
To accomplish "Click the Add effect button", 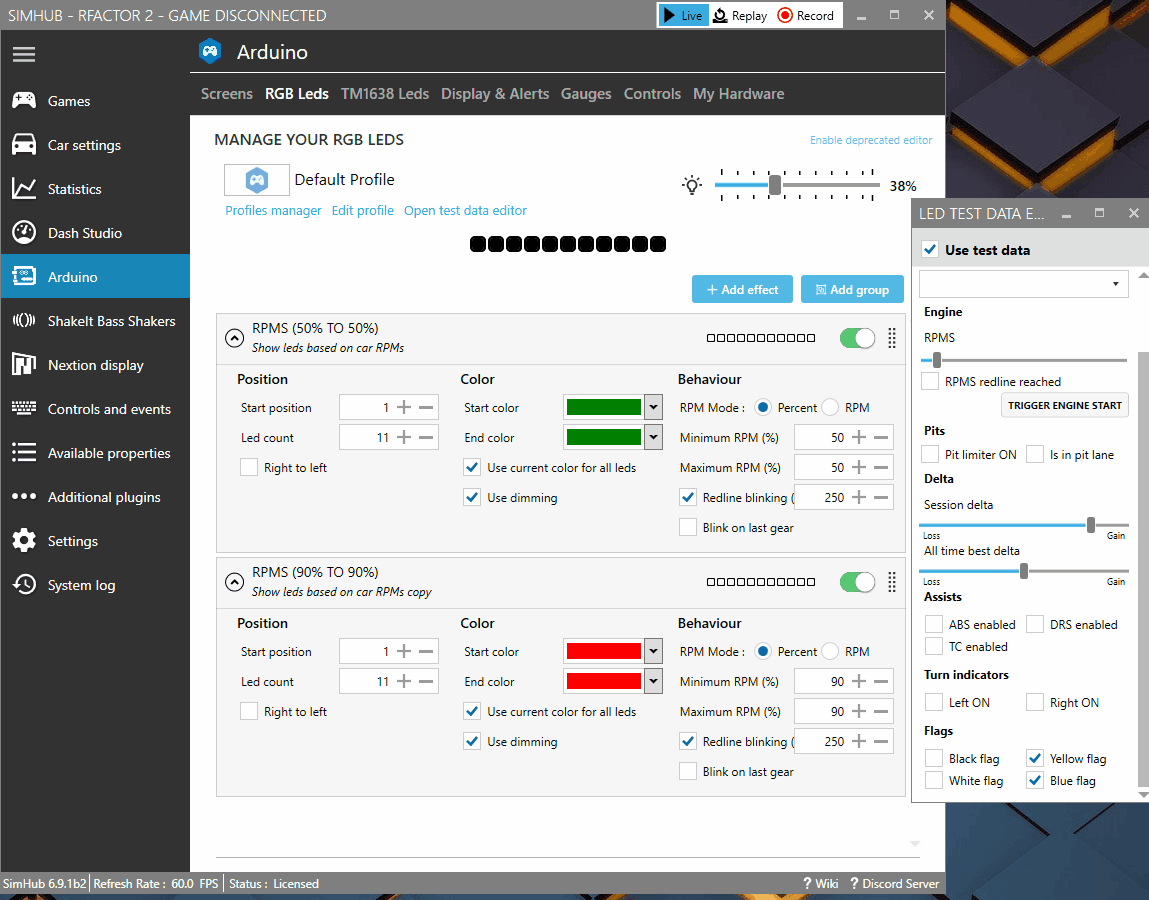I will tap(742, 289).
